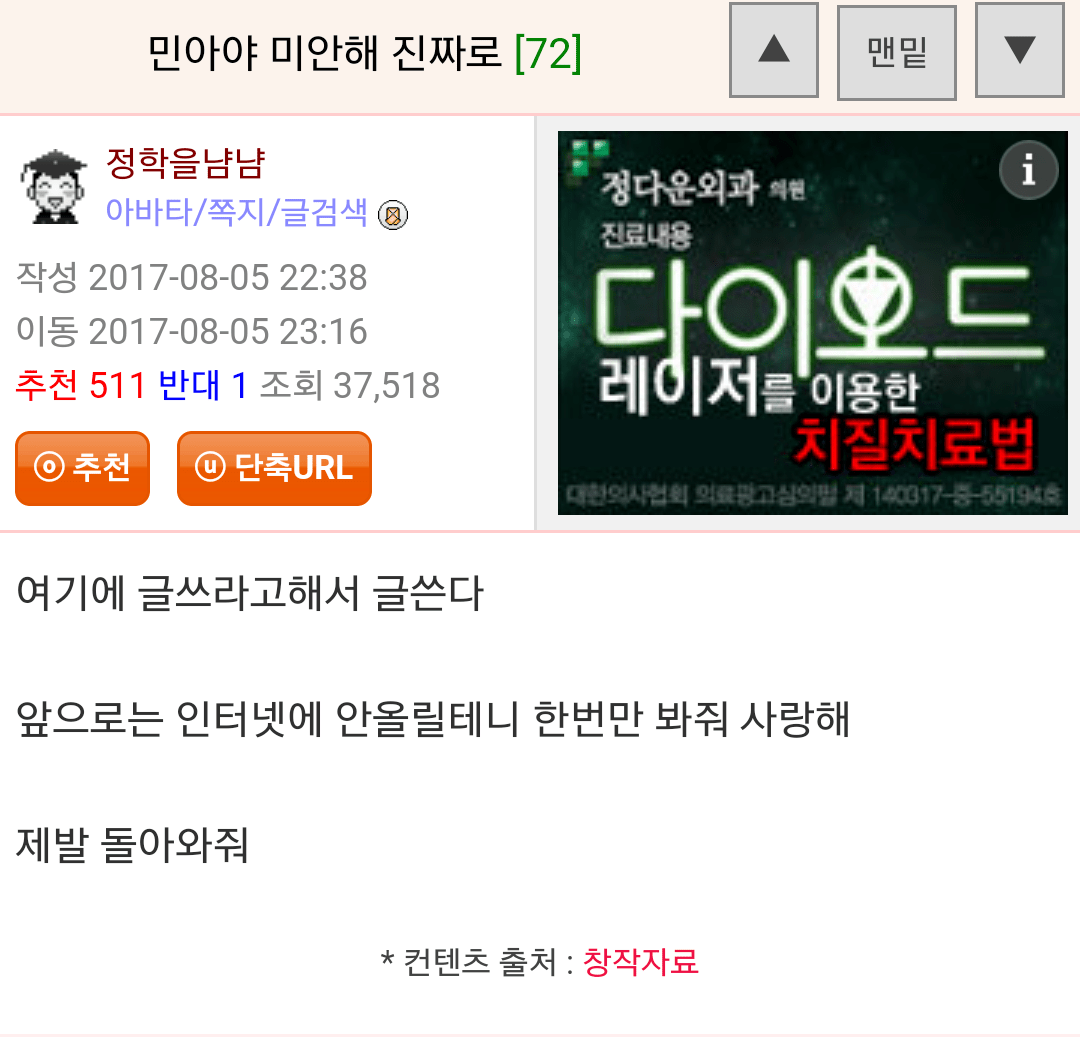The width and height of the screenshot is (1080, 1044).
Task: Follow the 창작자료 source link
Action: pyautogui.click(x=641, y=962)
